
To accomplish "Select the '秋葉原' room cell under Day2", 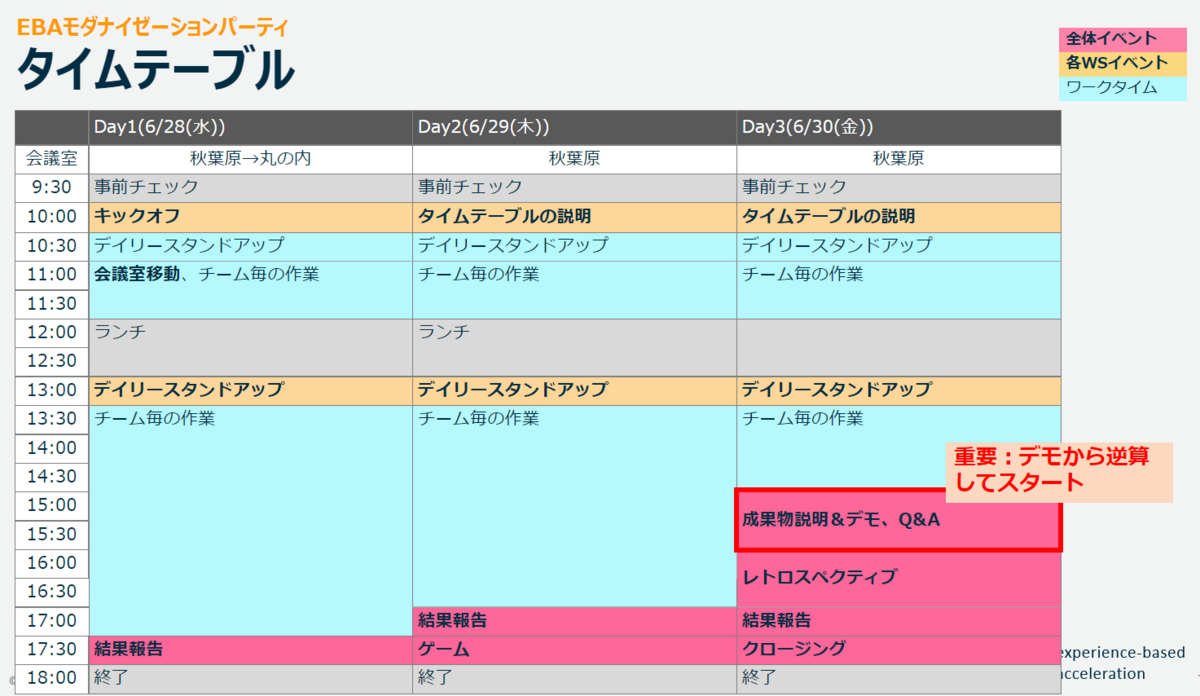I will pos(575,159).
